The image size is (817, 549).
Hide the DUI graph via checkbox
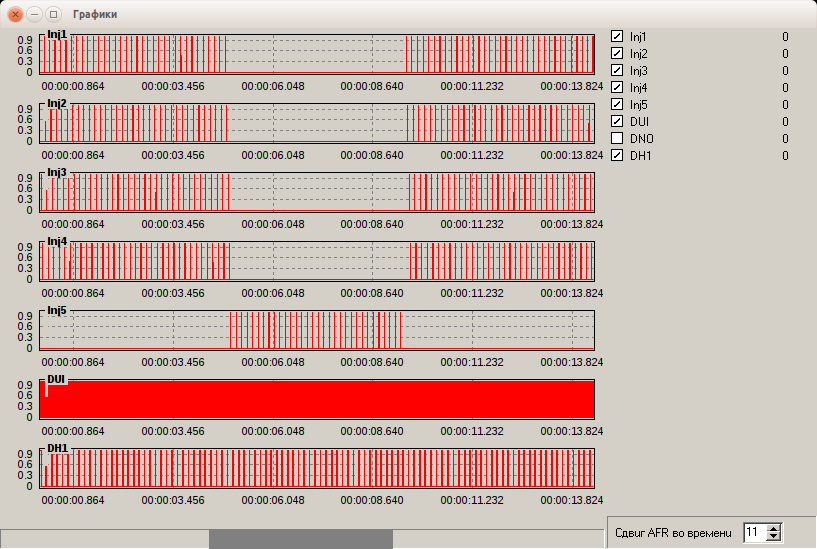(x=617, y=121)
